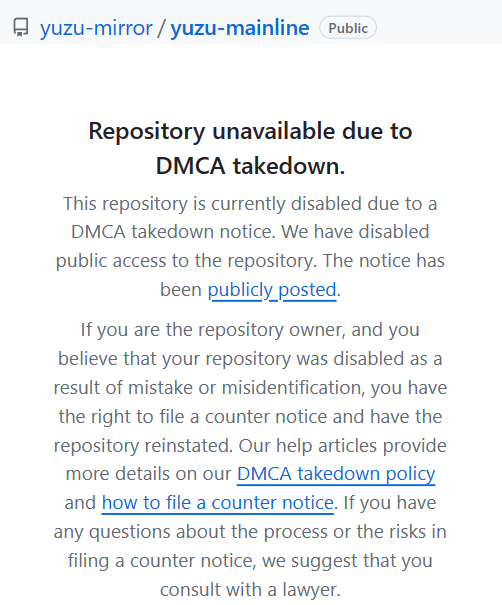Click the slash separator in repository path
This screenshot has height=605, width=502.
pyautogui.click(x=161, y=28)
